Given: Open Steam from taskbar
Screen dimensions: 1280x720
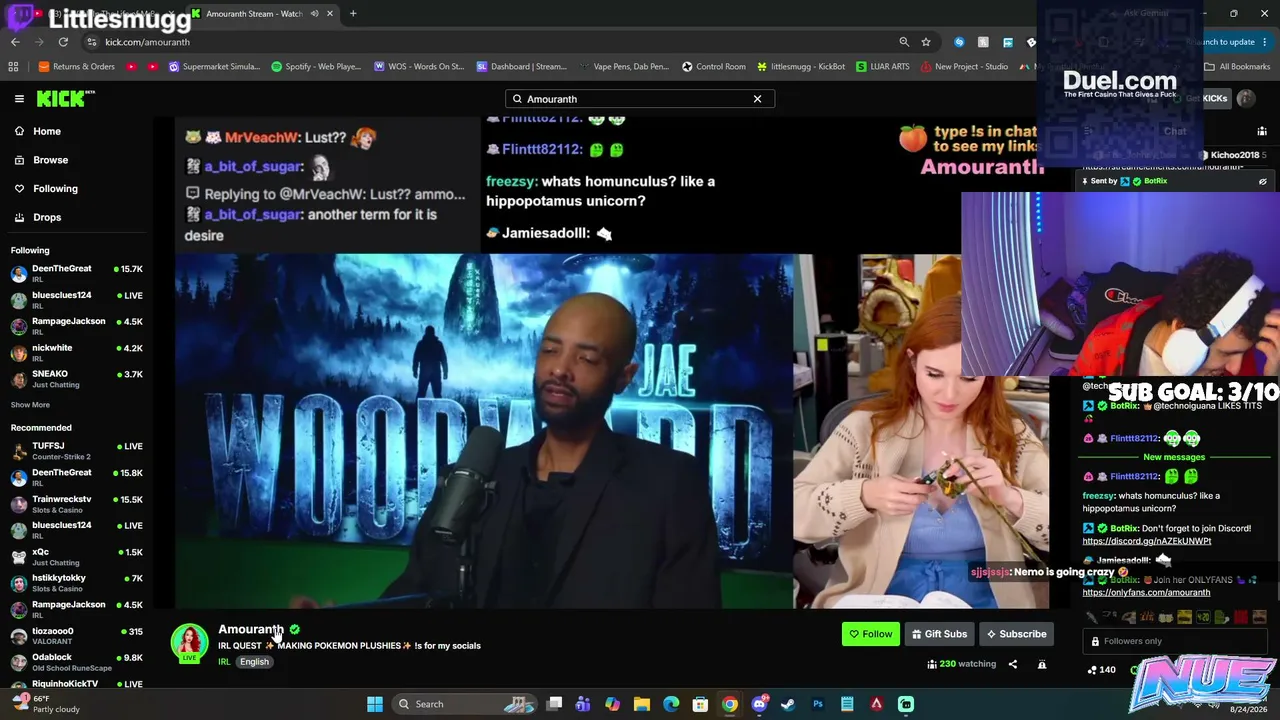Looking at the screenshot, I should (788, 704).
